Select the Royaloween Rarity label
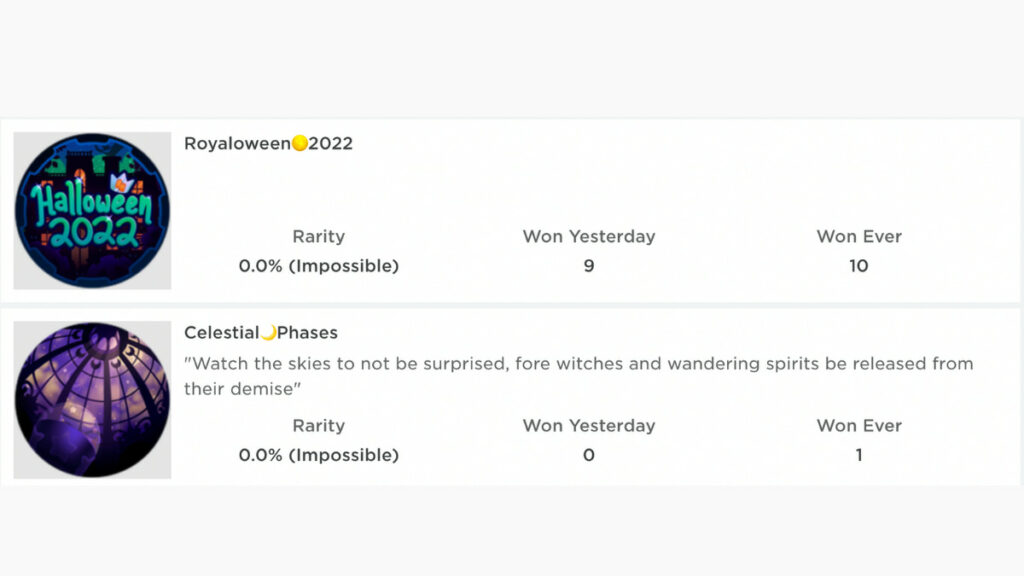1024x576 pixels. click(319, 236)
